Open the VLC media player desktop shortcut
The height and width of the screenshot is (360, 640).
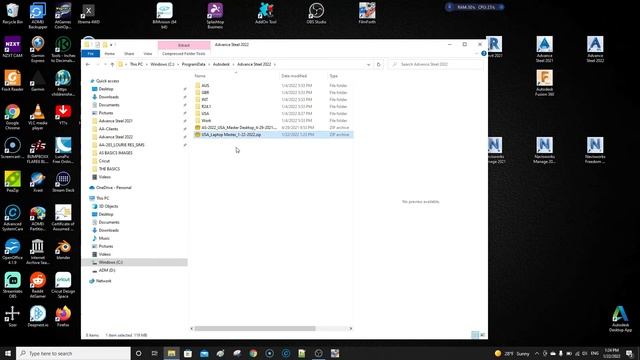[38, 116]
